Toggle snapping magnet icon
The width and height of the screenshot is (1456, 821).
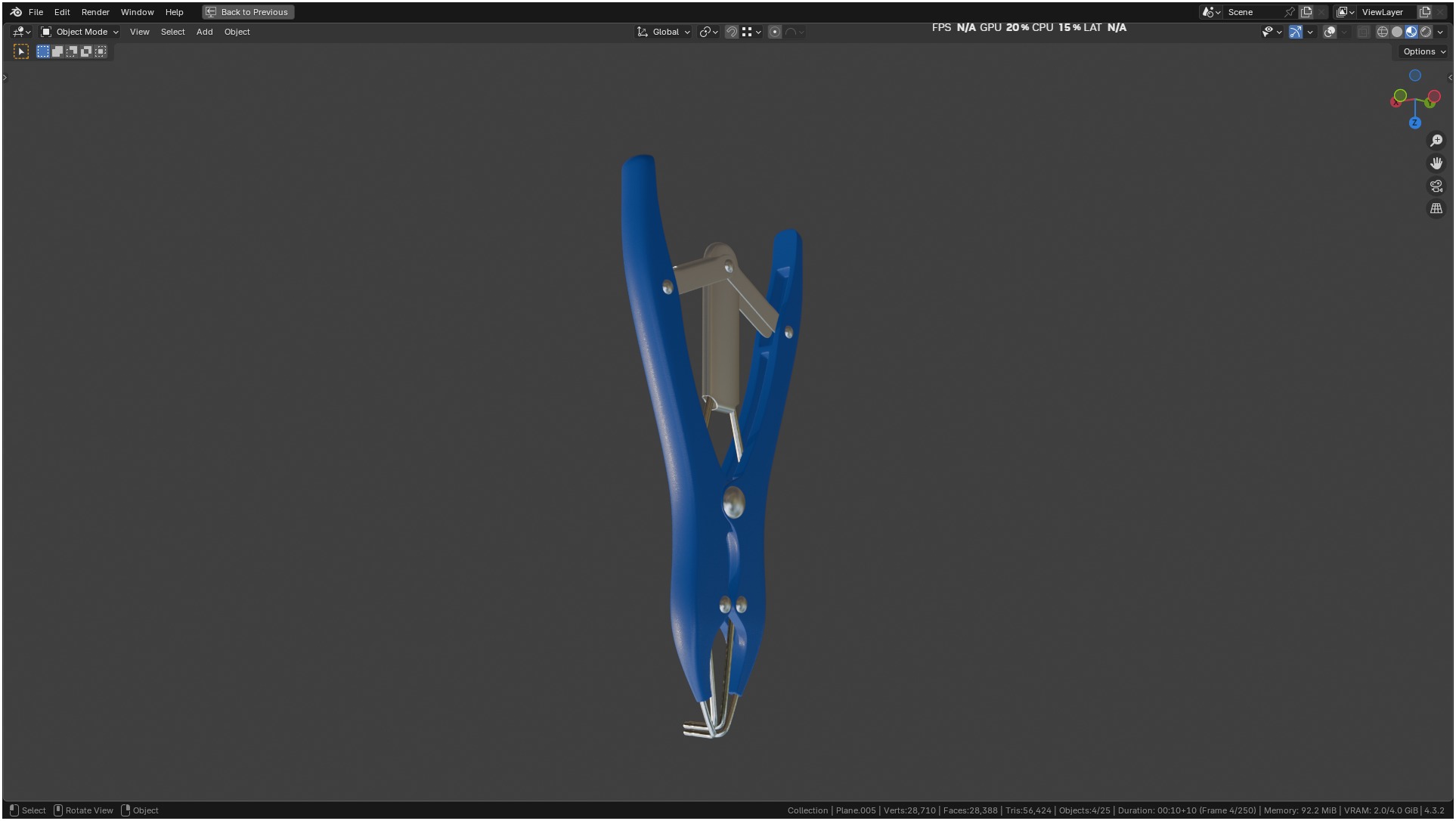click(x=731, y=32)
